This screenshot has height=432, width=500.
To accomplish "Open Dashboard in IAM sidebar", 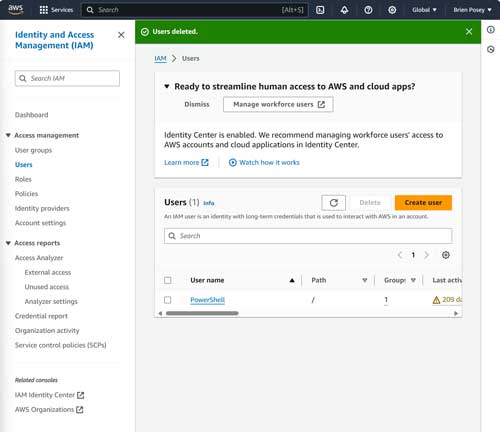I will pyautogui.click(x=32, y=115).
